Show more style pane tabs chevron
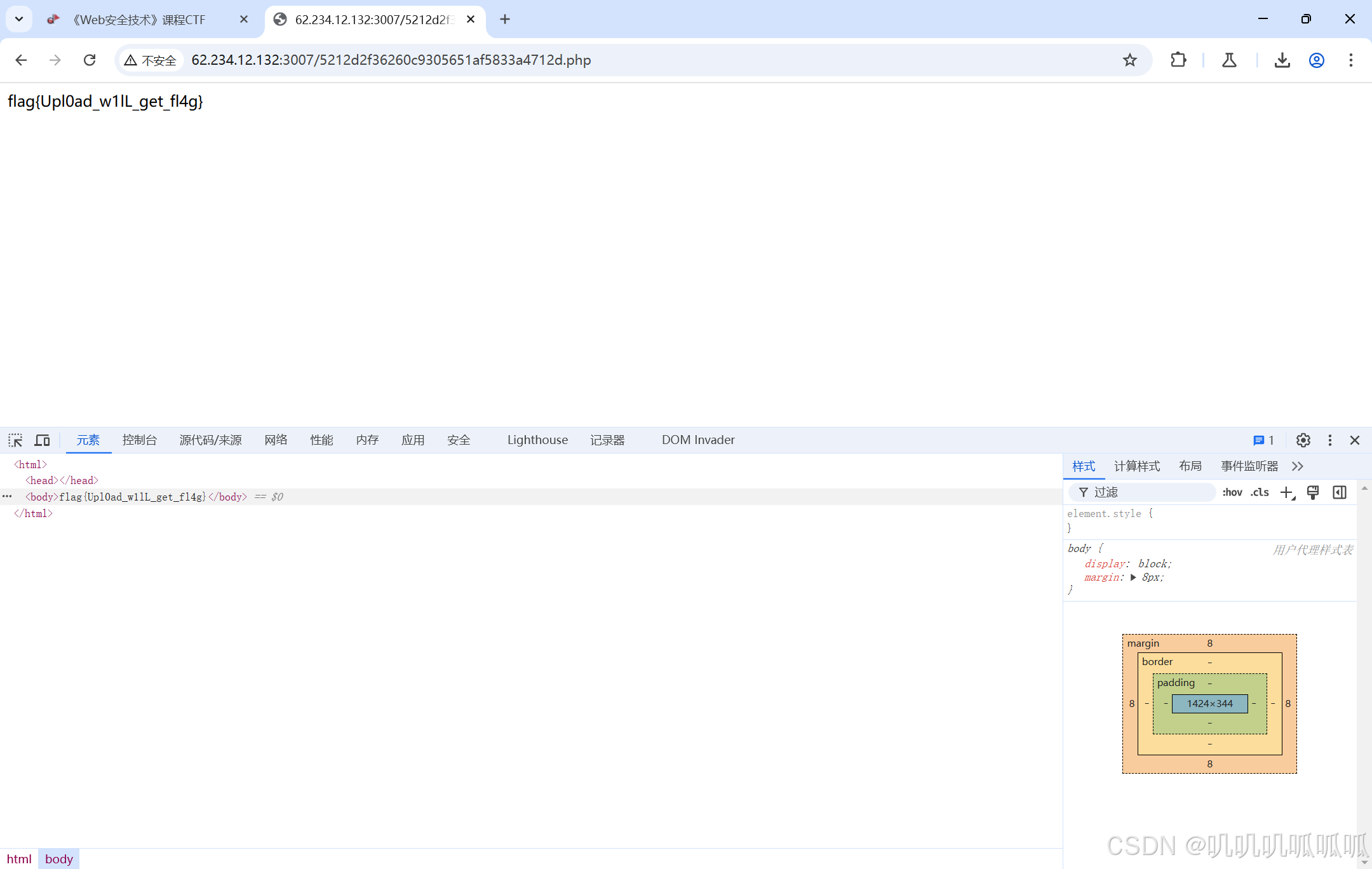Image resolution: width=1372 pixels, height=869 pixels. point(1298,466)
